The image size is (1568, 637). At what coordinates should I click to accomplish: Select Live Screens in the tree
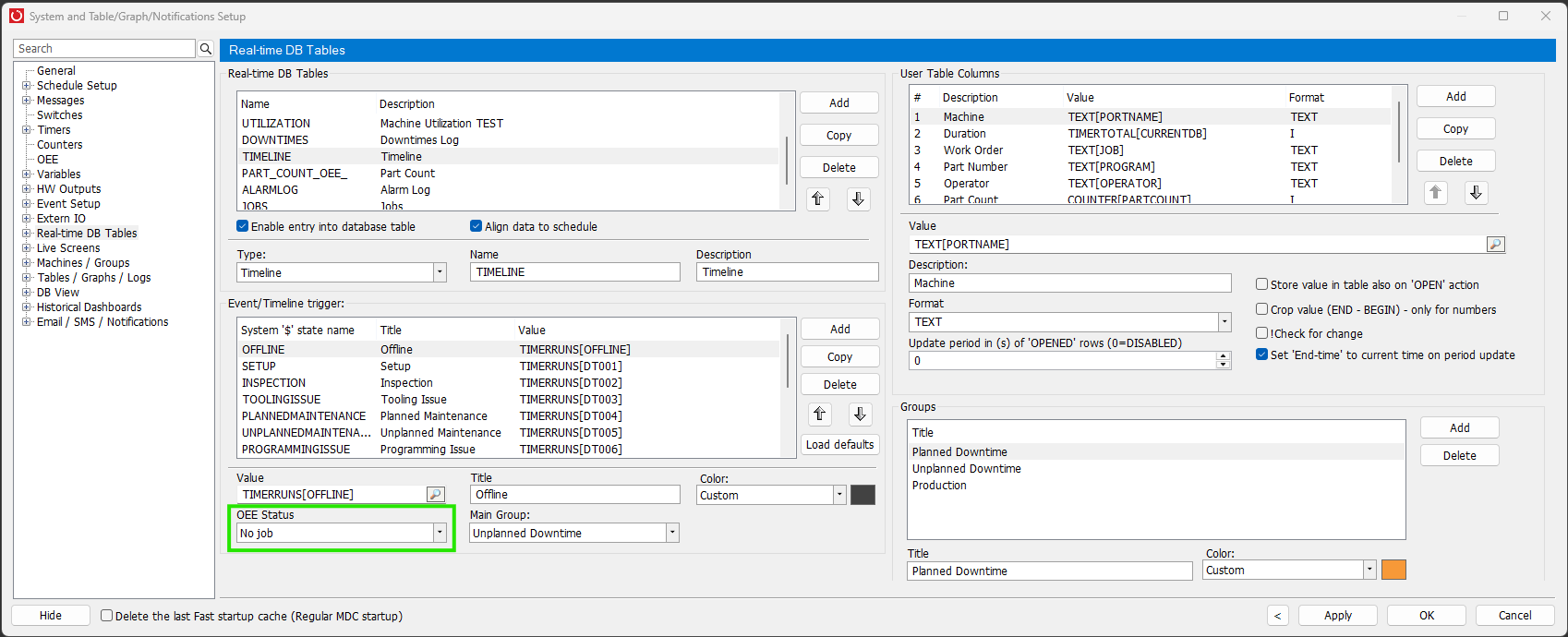click(68, 248)
